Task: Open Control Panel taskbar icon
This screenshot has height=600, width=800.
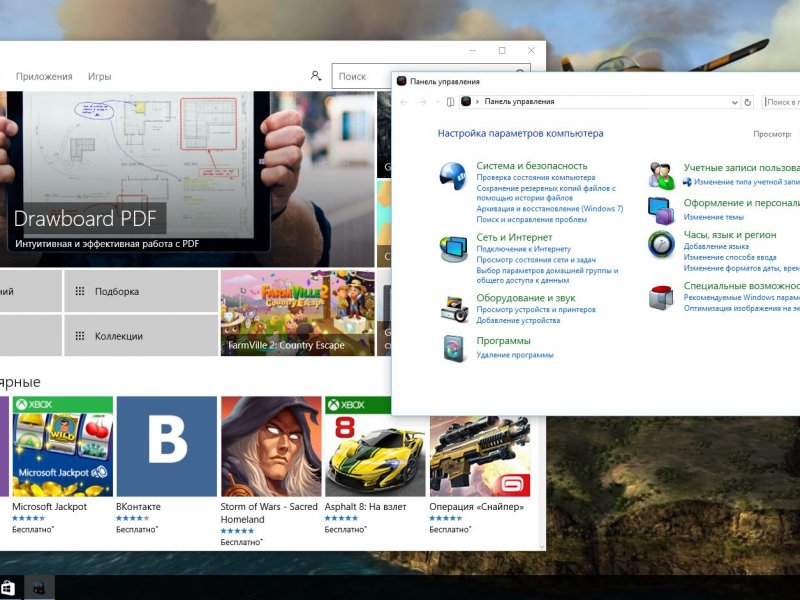Action: pos(39,588)
